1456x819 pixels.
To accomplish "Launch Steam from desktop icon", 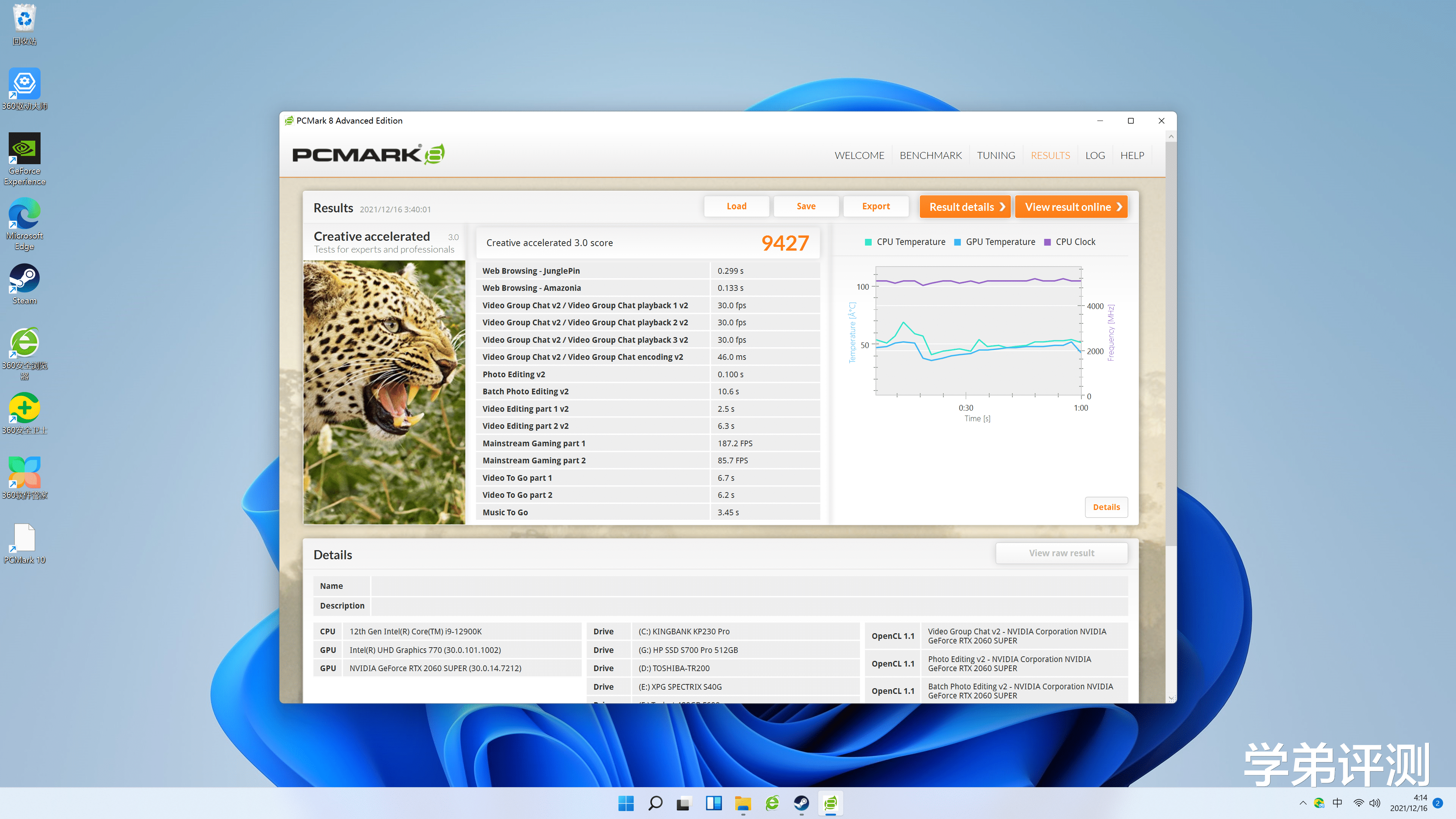I will [24, 279].
